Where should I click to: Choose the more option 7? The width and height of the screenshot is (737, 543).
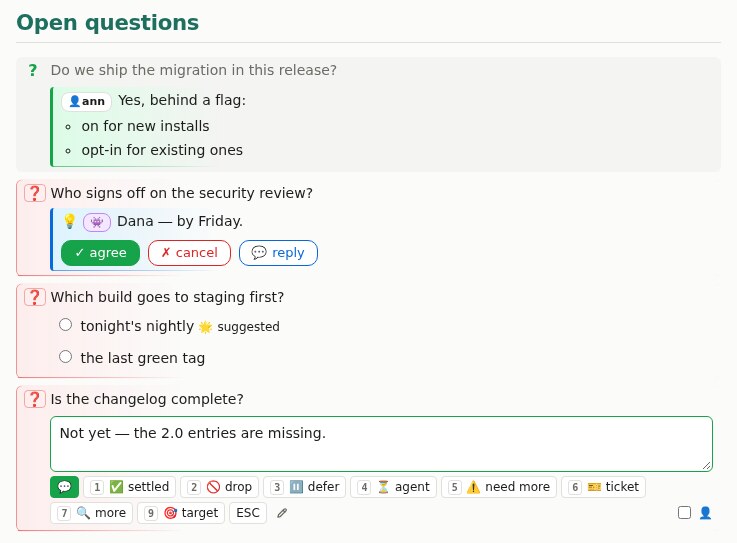pos(92,513)
